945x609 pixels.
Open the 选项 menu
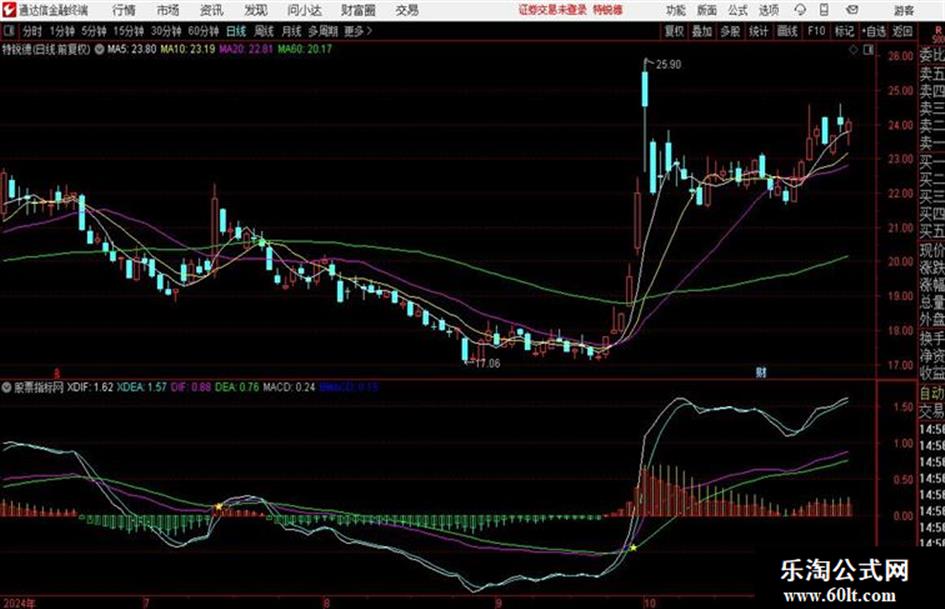tap(769, 10)
